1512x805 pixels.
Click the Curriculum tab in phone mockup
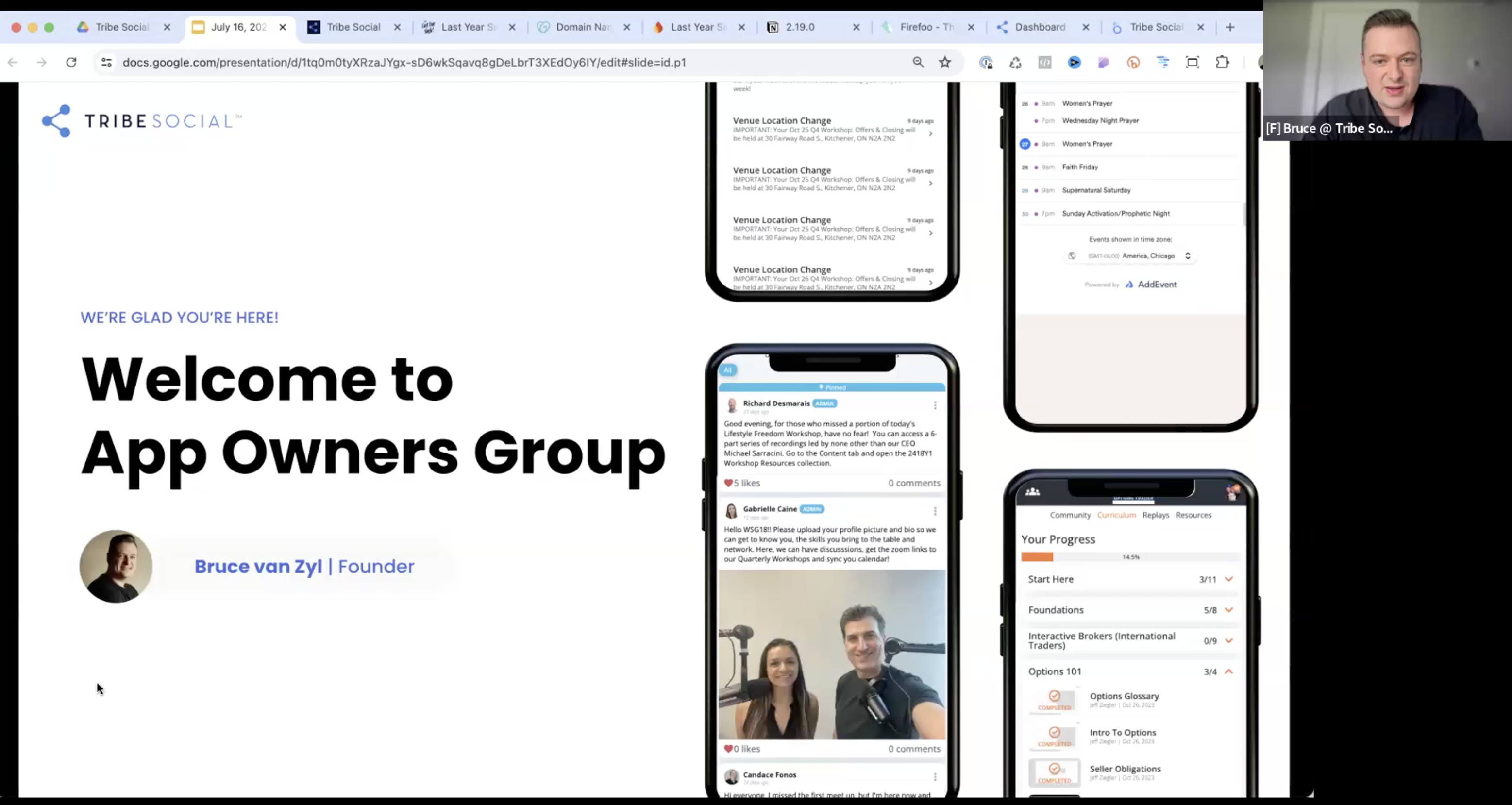(x=1116, y=515)
